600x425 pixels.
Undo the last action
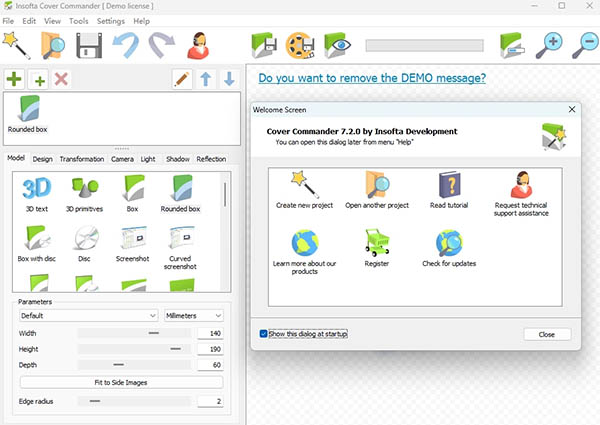[126, 46]
